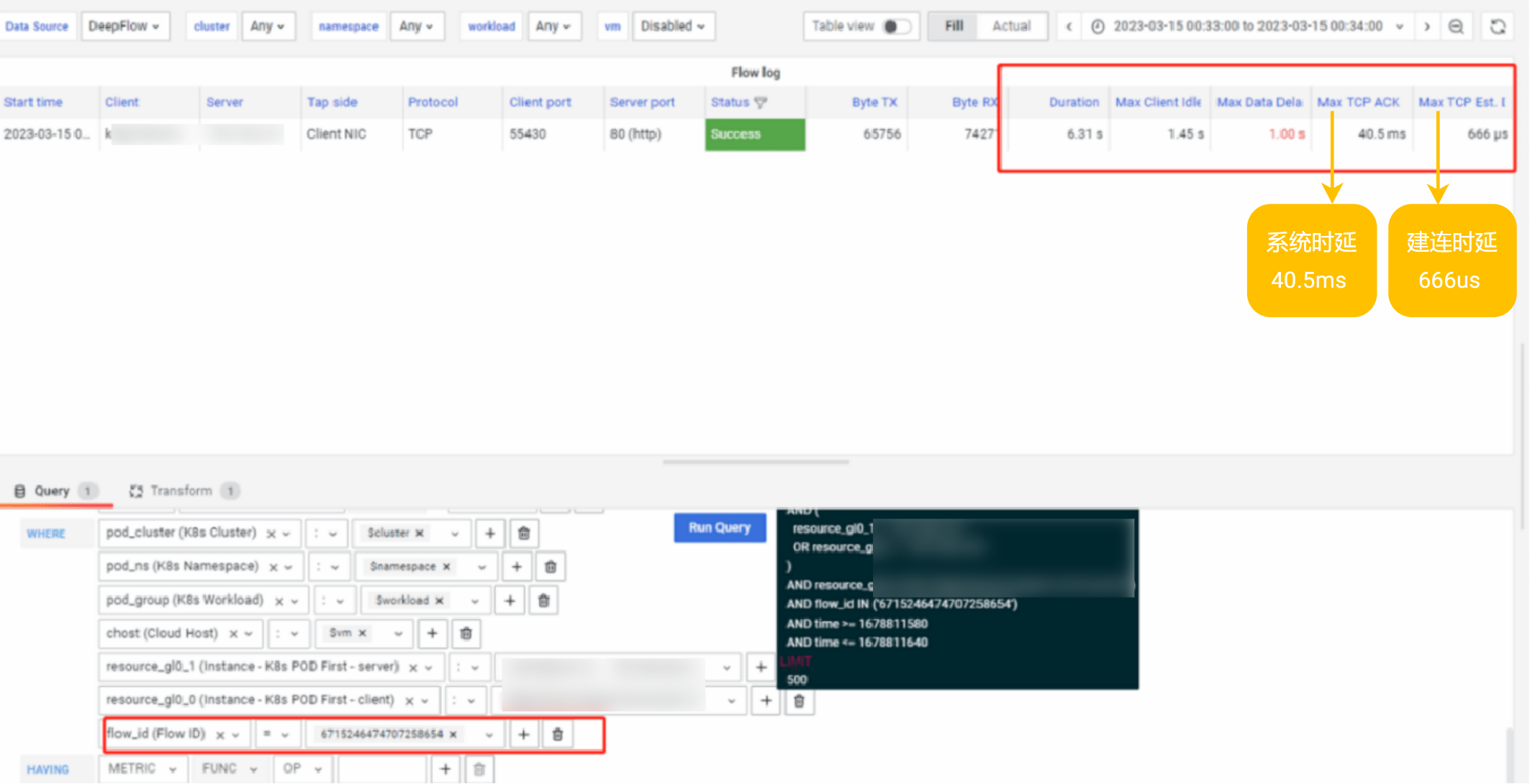Screen dimensions: 1530x784
Task: Shift time range forward with right arrow
Action: 1426,27
